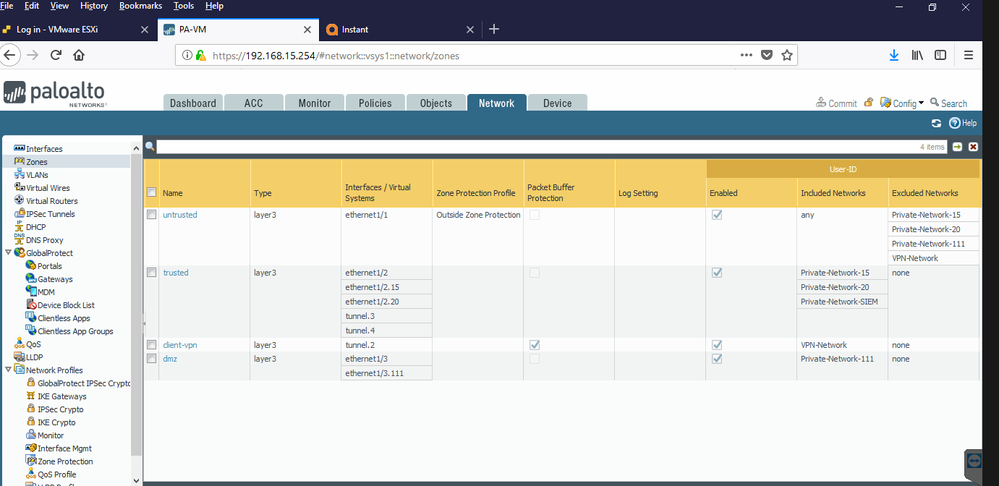This screenshot has width=999, height=486.
Task: Select Virtual Wires icon in sidebar
Action: [19, 188]
